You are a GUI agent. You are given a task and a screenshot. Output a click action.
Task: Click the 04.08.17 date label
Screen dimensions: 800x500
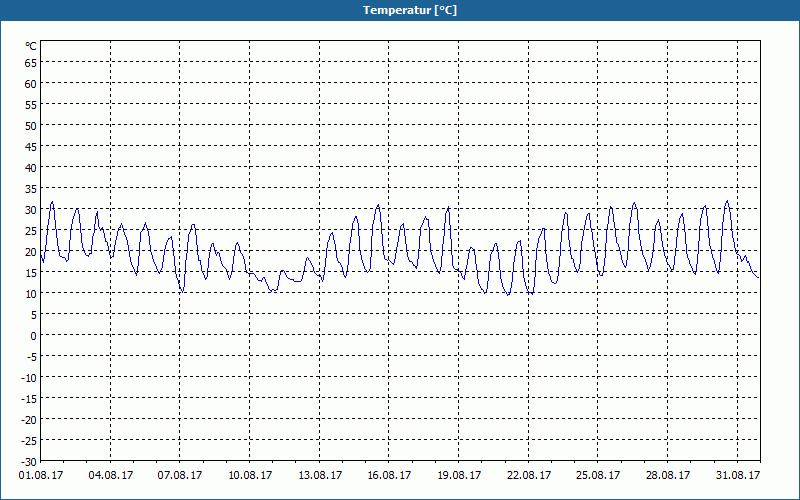tap(111, 476)
